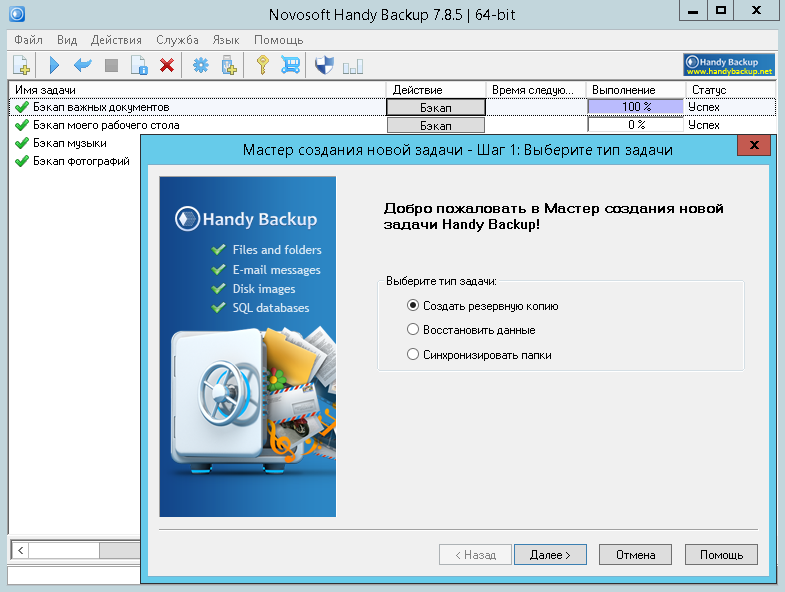Click the Отмена button
The height and width of the screenshot is (592, 785).
635,555
